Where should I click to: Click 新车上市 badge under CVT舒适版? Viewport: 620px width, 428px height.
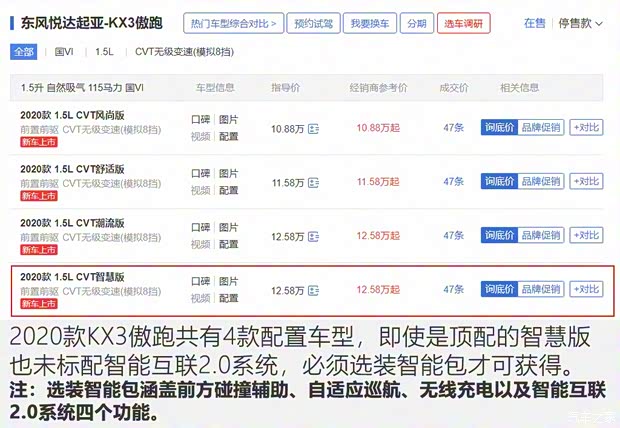coord(39,196)
